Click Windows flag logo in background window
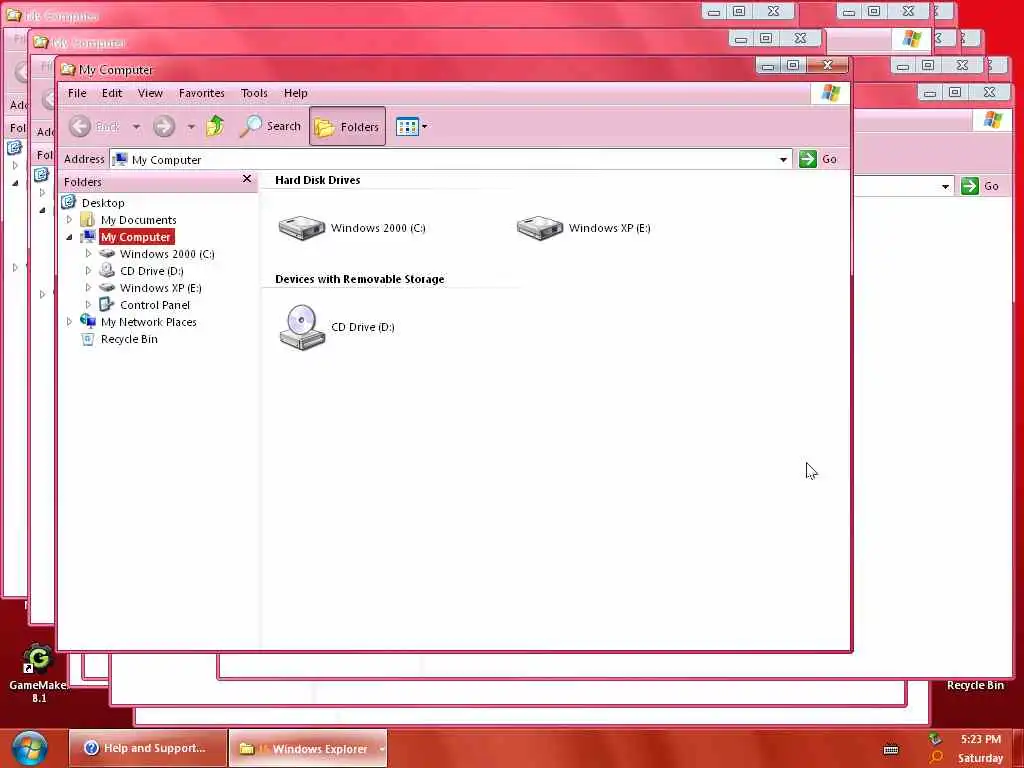Image resolution: width=1024 pixels, height=768 pixels. pyautogui.click(x=993, y=120)
